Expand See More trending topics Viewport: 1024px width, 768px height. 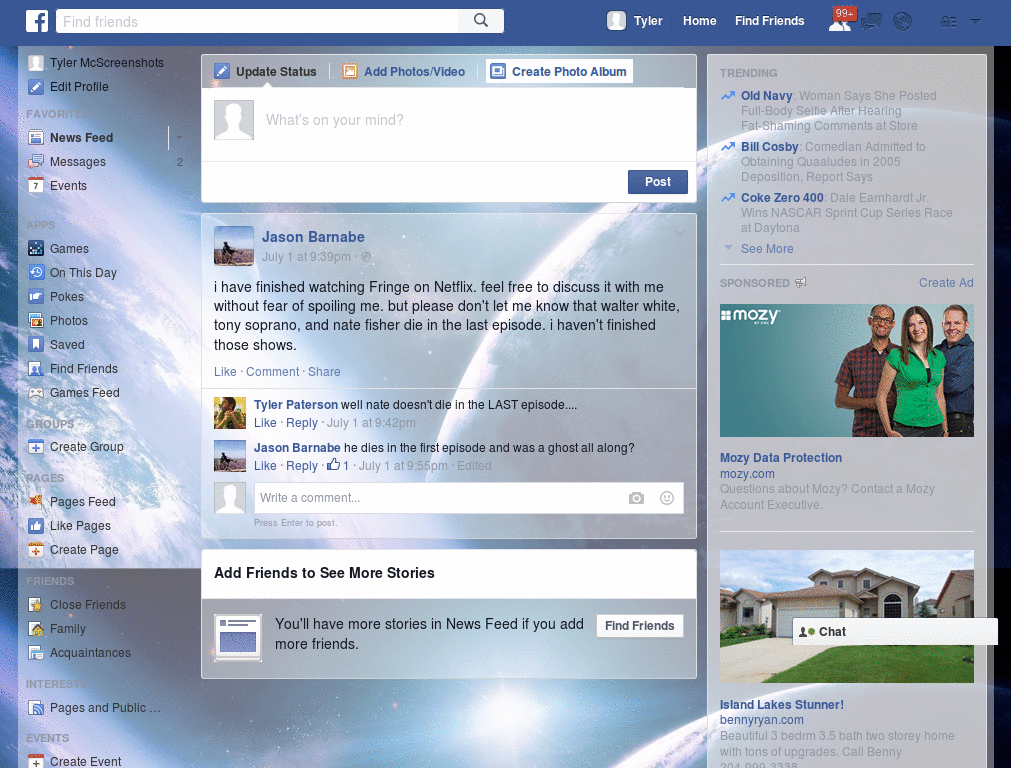coord(767,249)
